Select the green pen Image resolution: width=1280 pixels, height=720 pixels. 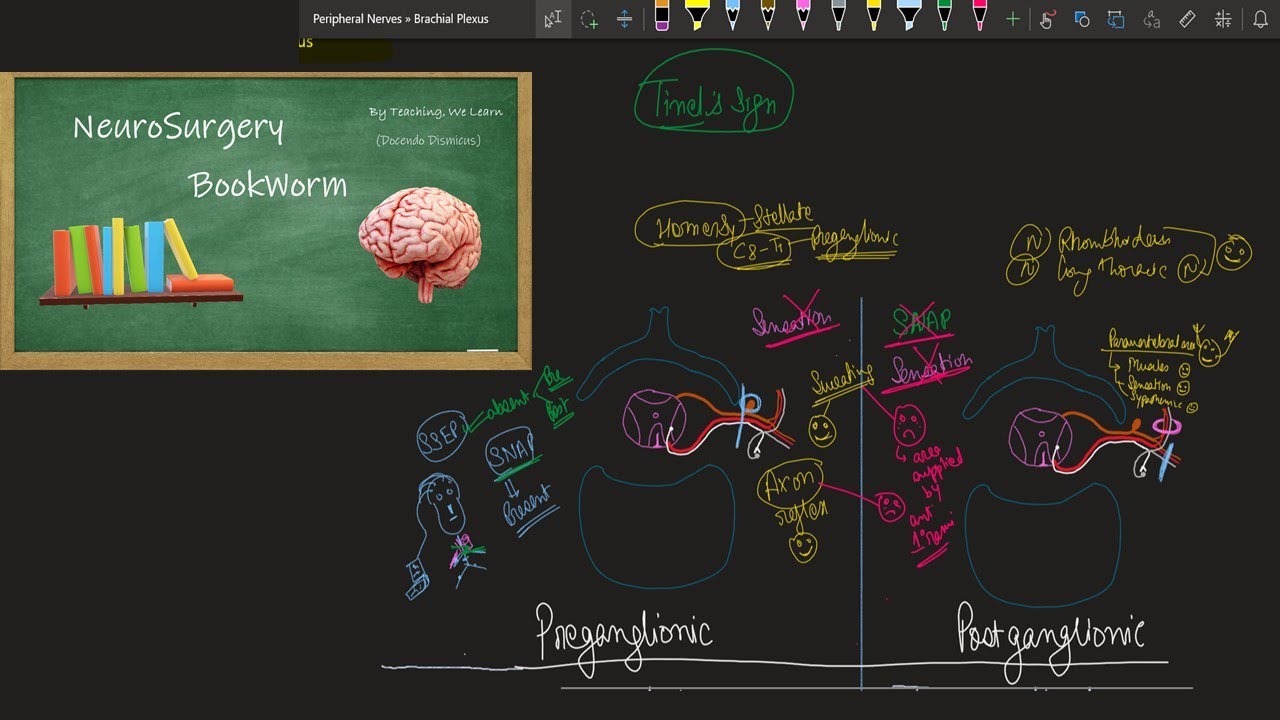(x=944, y=17)
